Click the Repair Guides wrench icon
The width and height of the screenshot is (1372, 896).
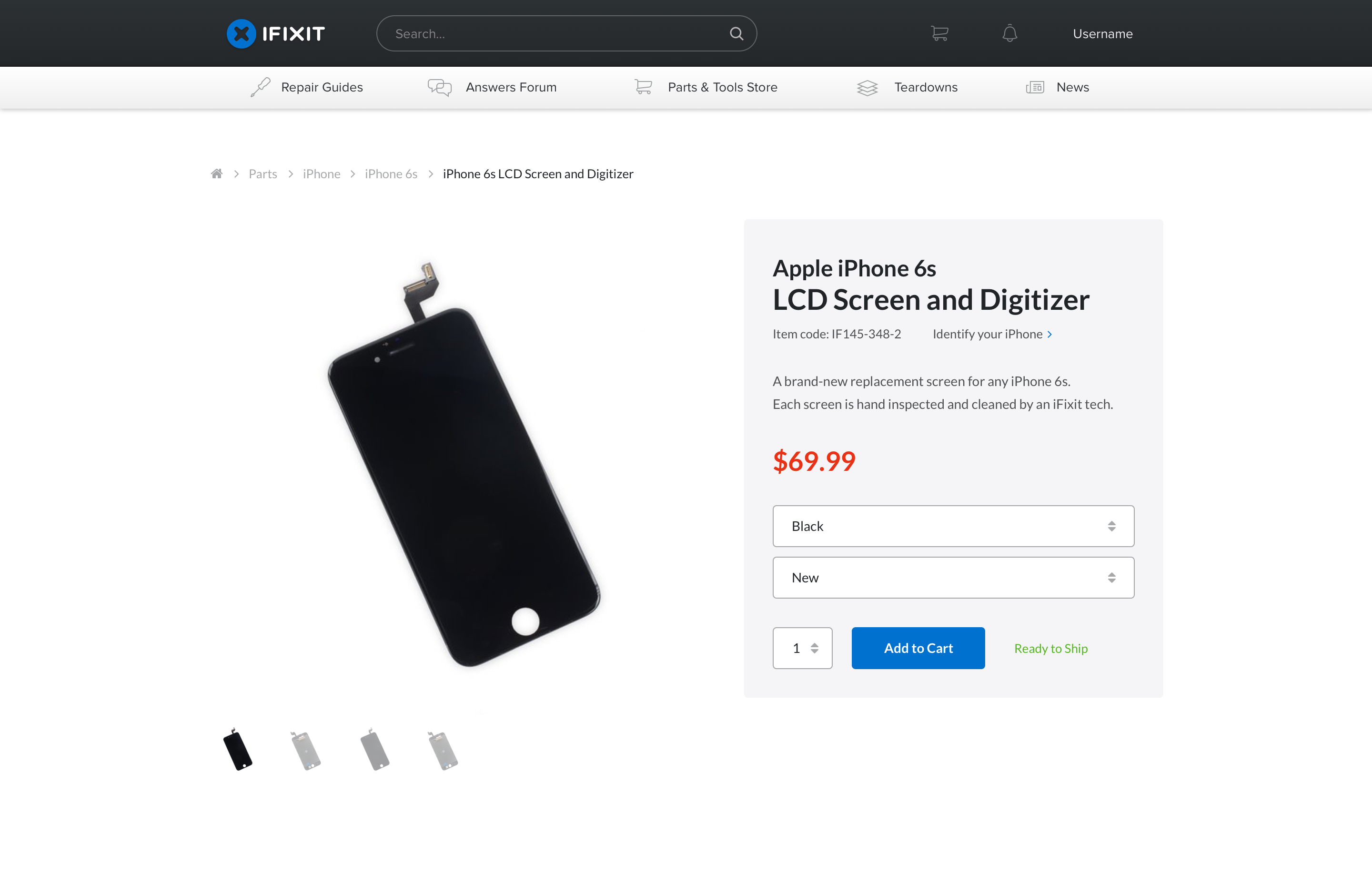tap(260, 87)
